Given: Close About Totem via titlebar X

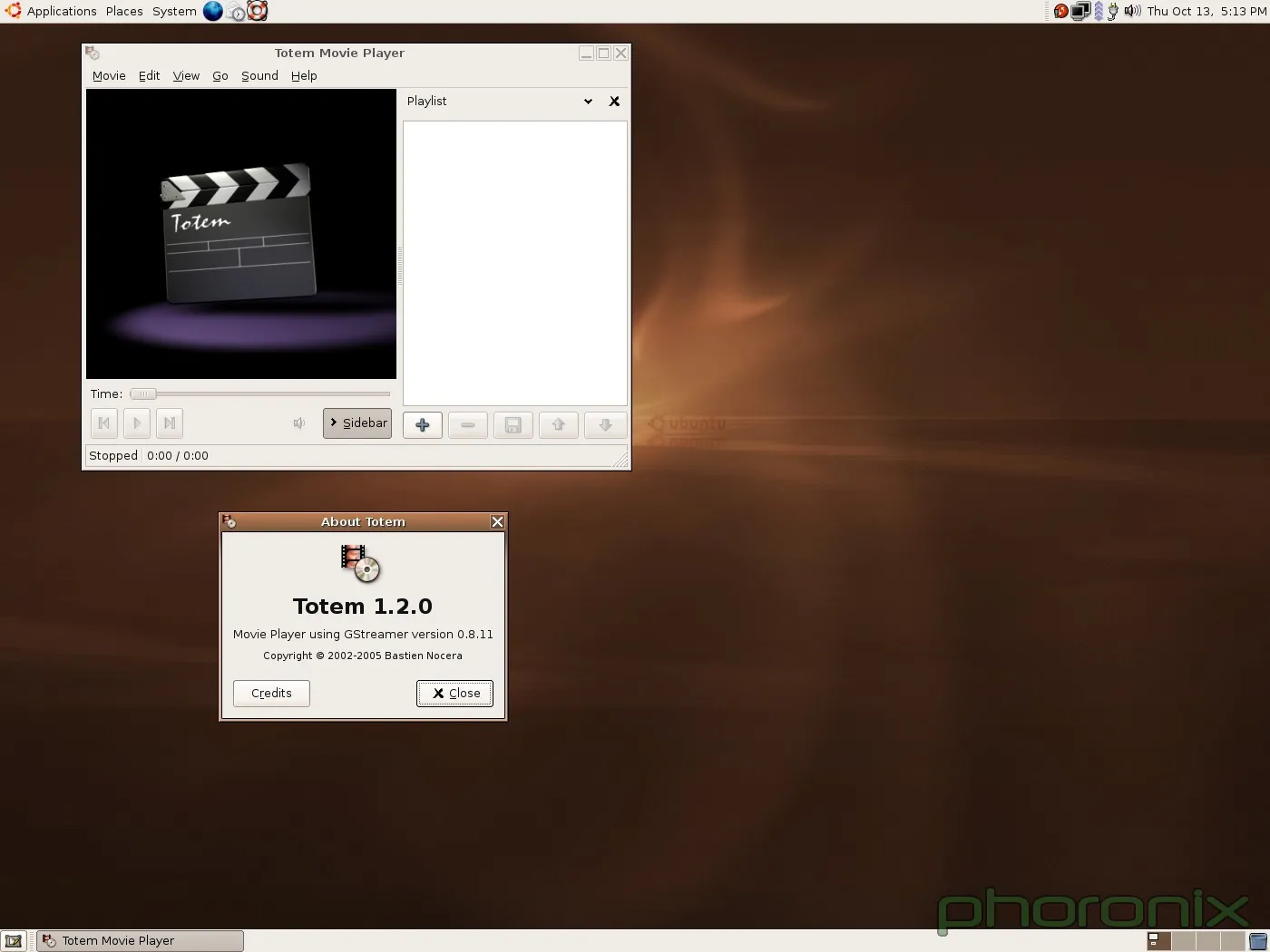Looking at the screenshot, I should click(x=497, y=522).
